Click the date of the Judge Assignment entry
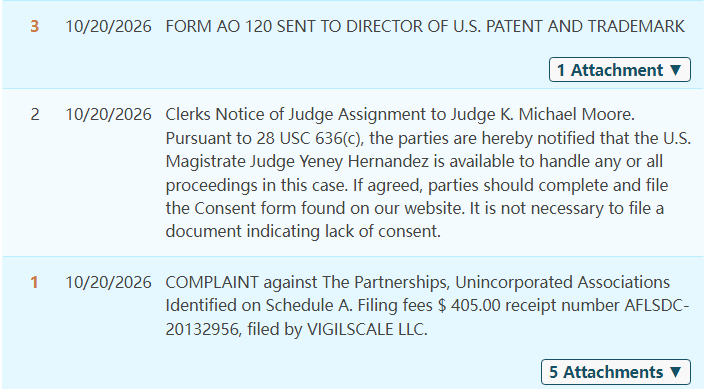This screenshot has width=705, height=389. [108, 114]
